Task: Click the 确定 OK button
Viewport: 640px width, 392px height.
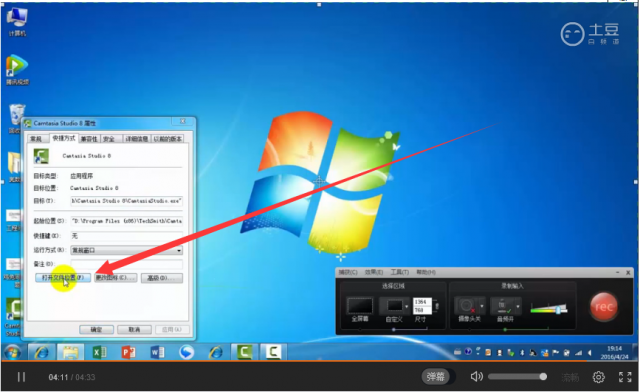Action: pos(96,330)
